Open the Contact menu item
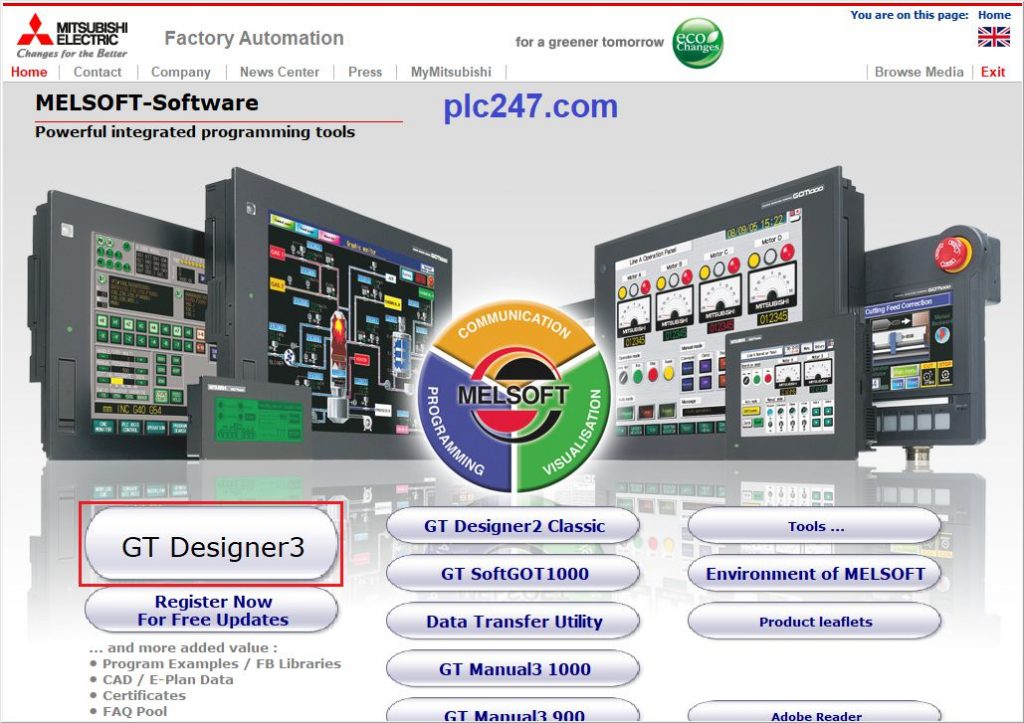The image size is (1024, 723). [97, 72]
